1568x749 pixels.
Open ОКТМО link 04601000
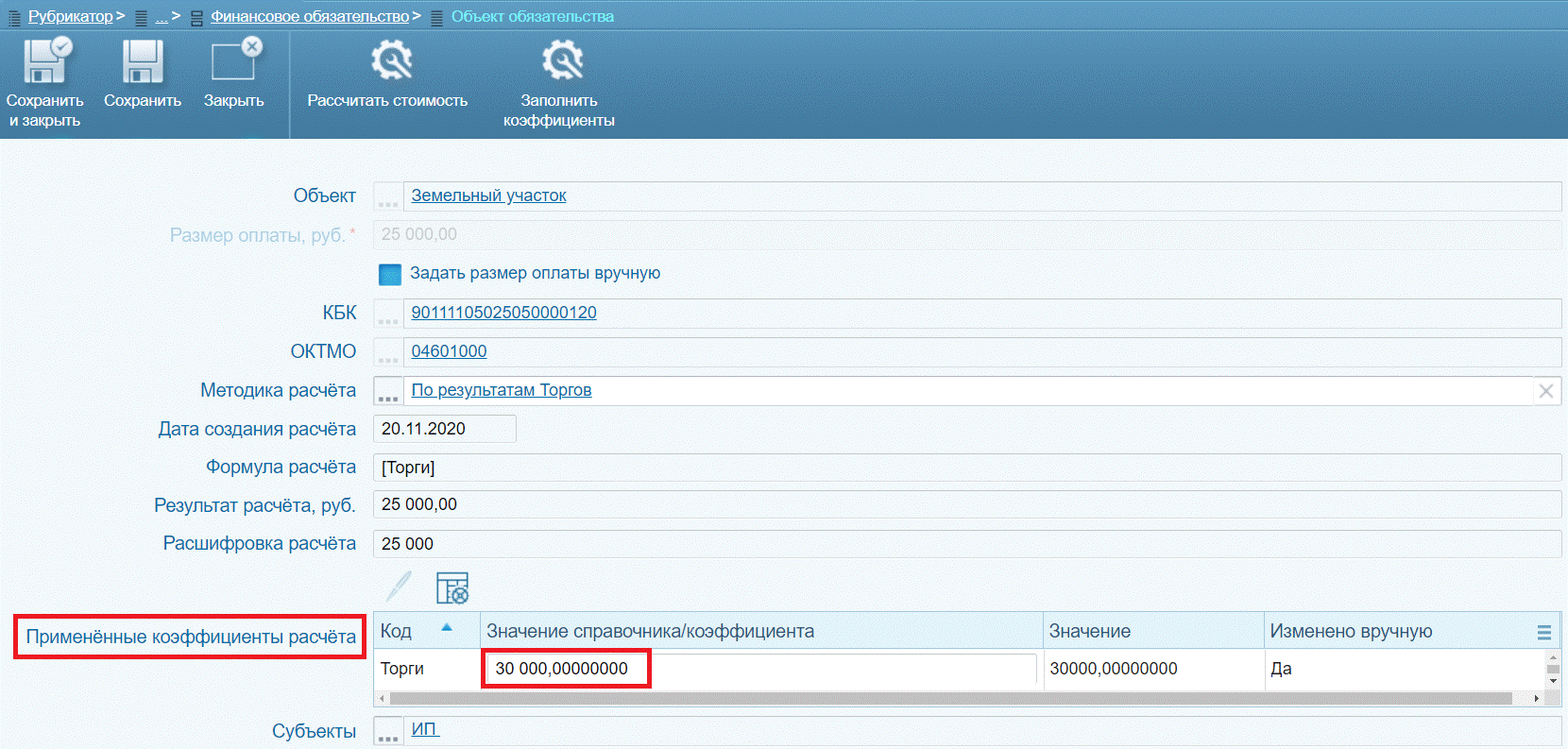[449, 351]
